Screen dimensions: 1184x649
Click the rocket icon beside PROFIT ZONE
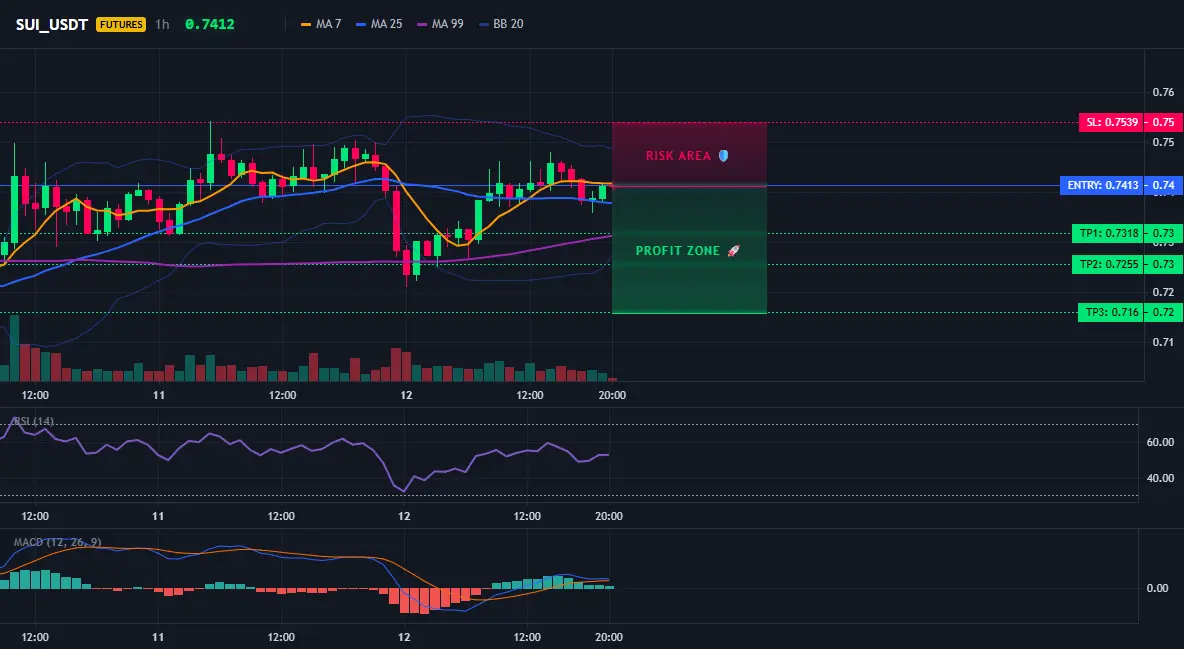tap(733, 251)
